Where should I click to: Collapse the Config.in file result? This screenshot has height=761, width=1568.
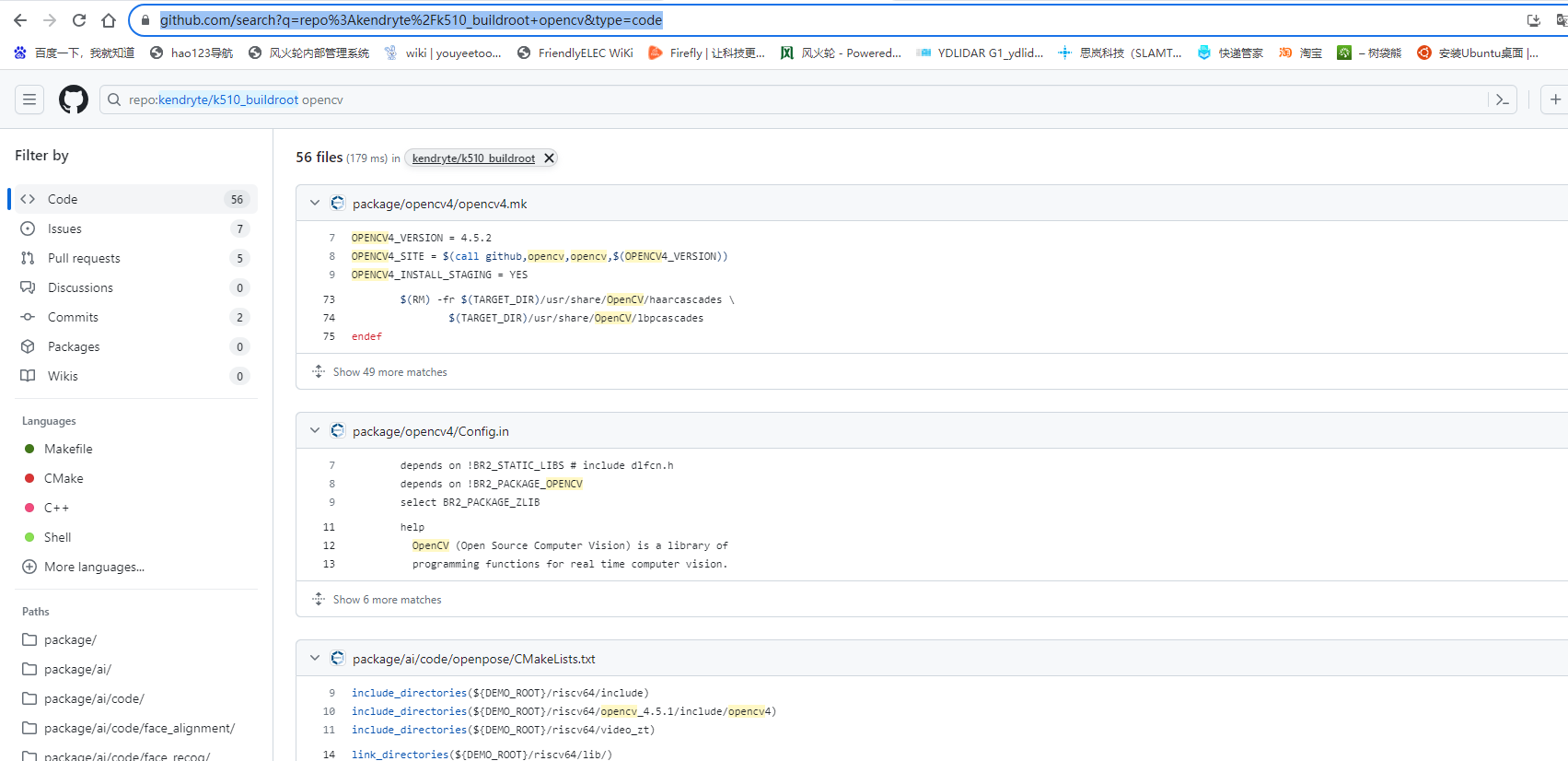tap(315, 431)
